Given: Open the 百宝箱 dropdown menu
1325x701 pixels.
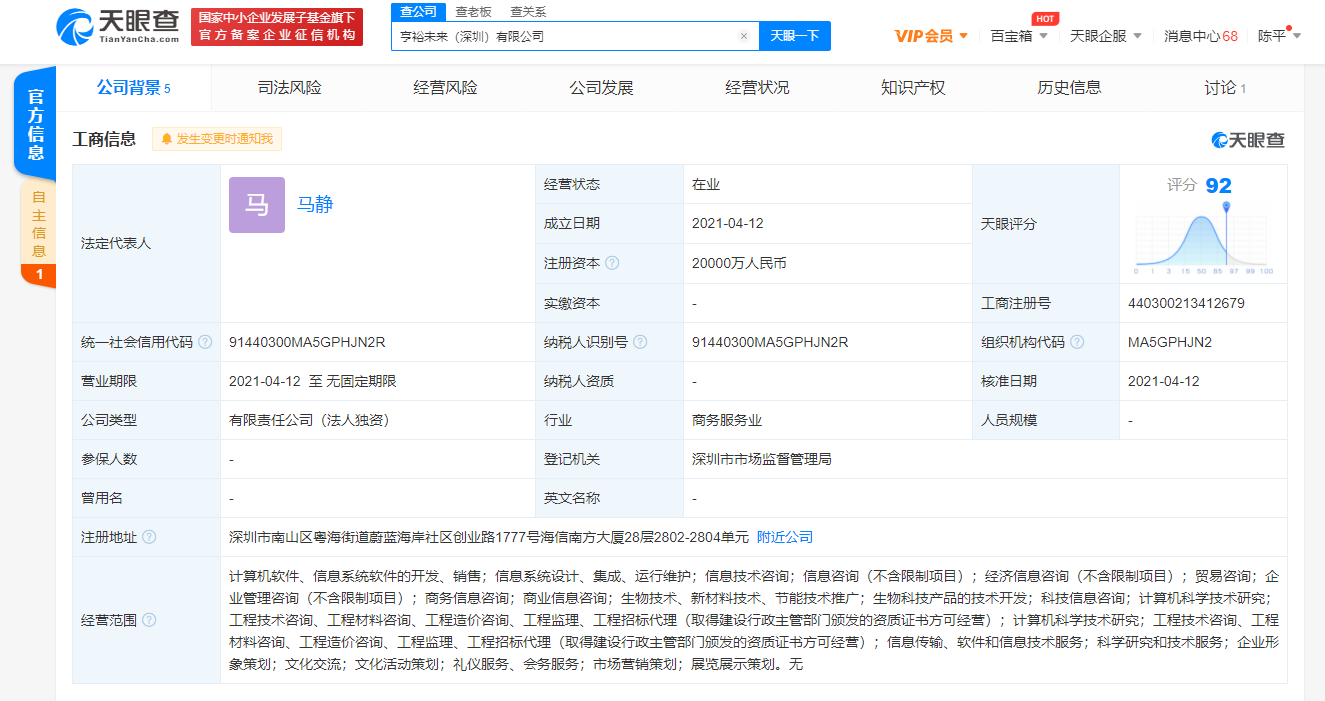Looking at the screenshot, I should (1019, 36).
